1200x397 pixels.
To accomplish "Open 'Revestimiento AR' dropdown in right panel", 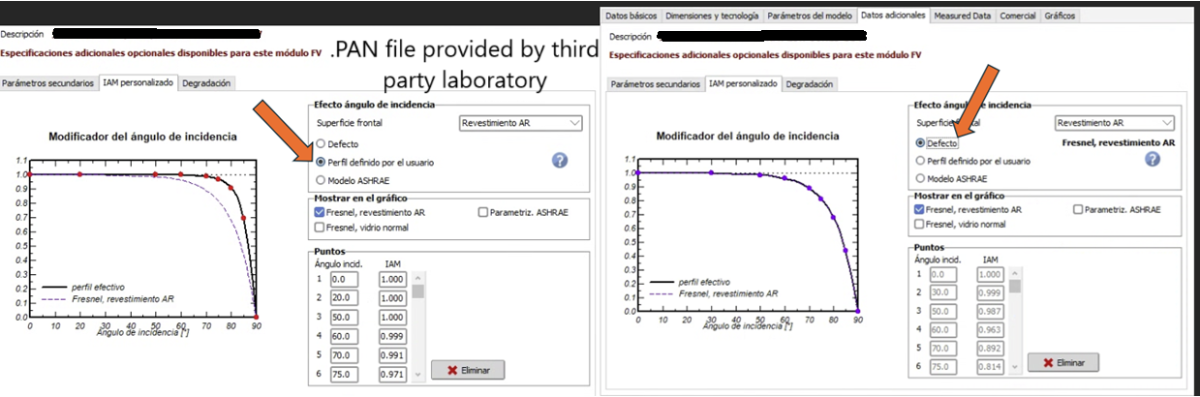I will [x=1116, y=122].
